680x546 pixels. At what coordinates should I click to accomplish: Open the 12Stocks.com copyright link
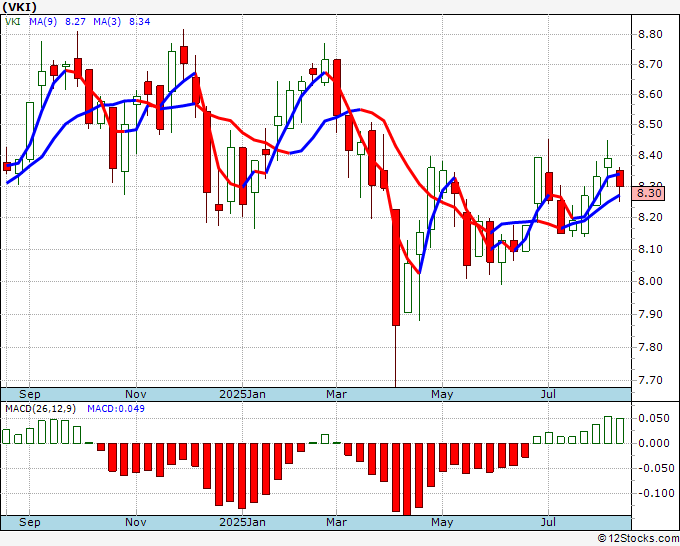[638, 539]
